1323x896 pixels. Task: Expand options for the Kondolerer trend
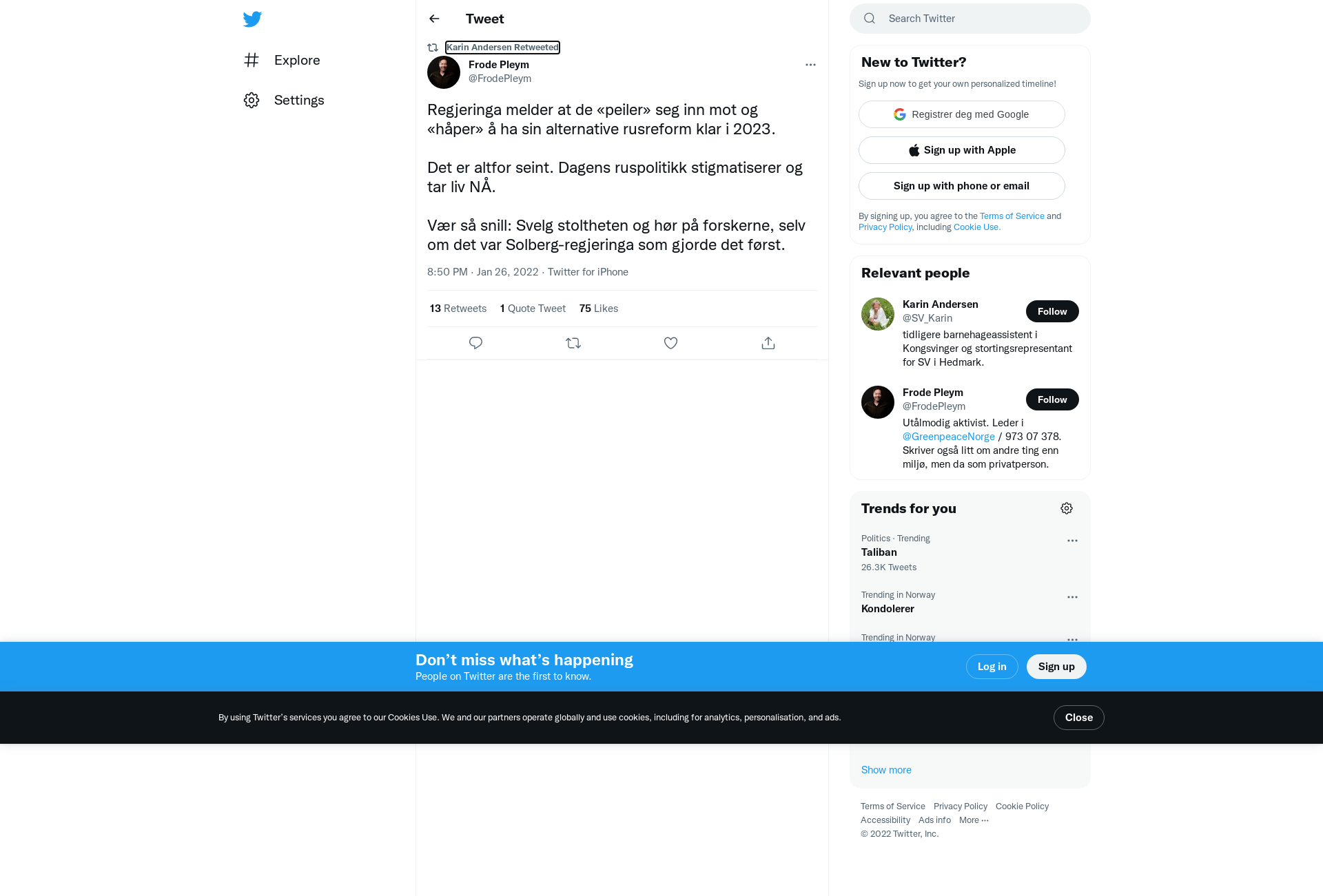pos(1072,597)
